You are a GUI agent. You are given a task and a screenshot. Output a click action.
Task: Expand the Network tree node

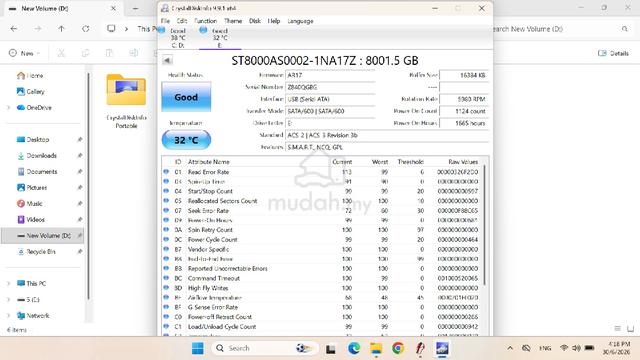coord(9,316)
